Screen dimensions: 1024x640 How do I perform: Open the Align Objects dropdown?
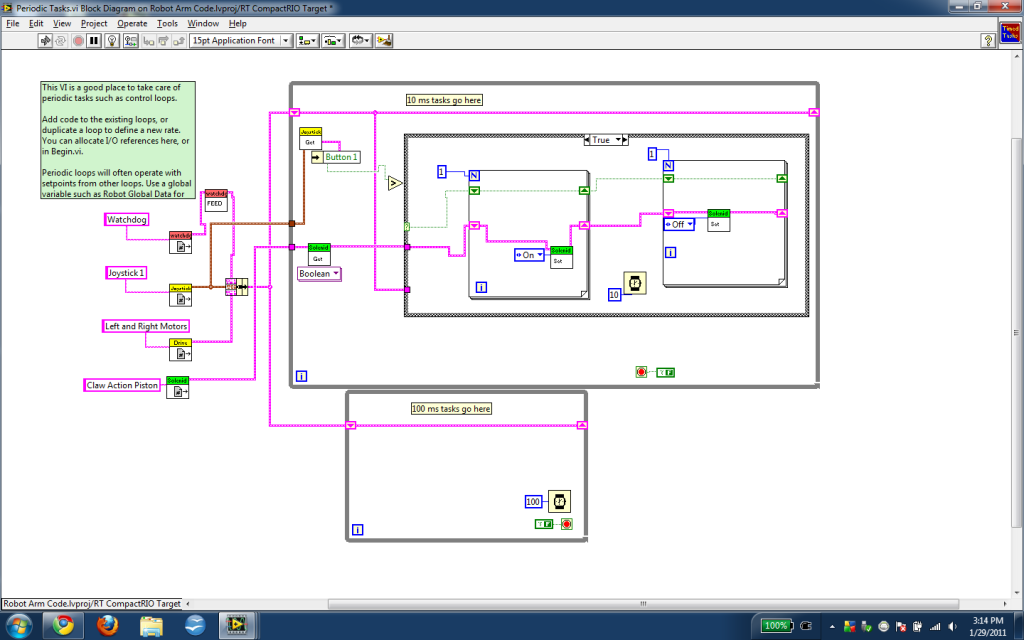click(x=307, y=41)
